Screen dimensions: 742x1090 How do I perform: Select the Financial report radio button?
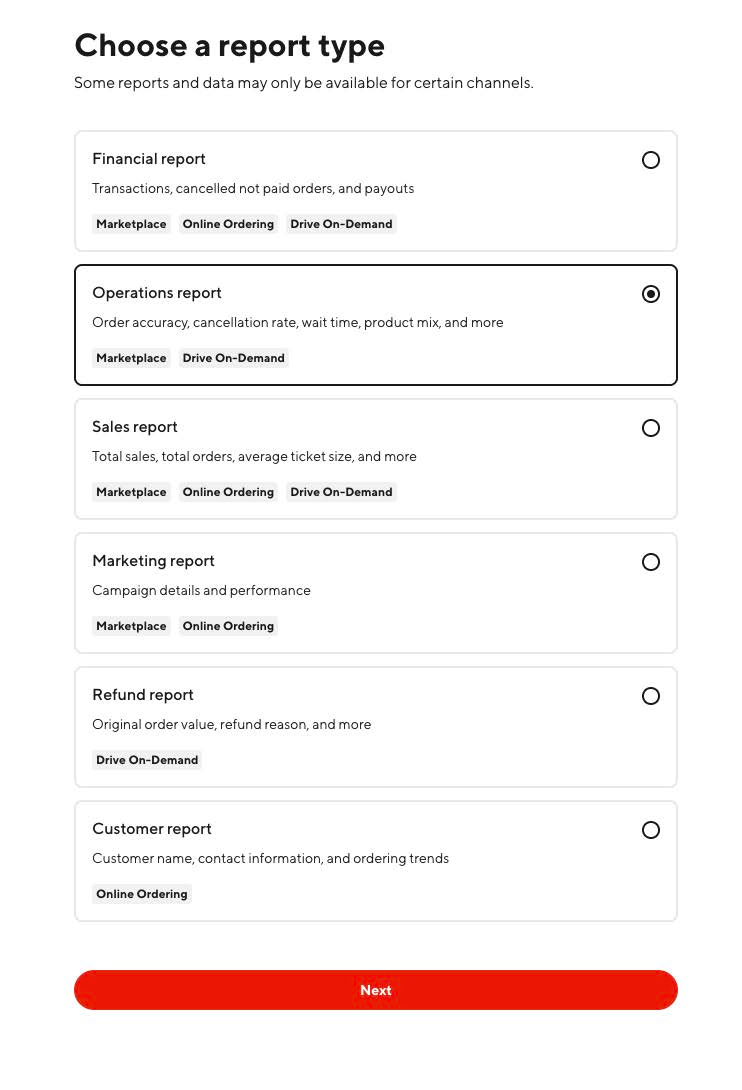[650, 160]
